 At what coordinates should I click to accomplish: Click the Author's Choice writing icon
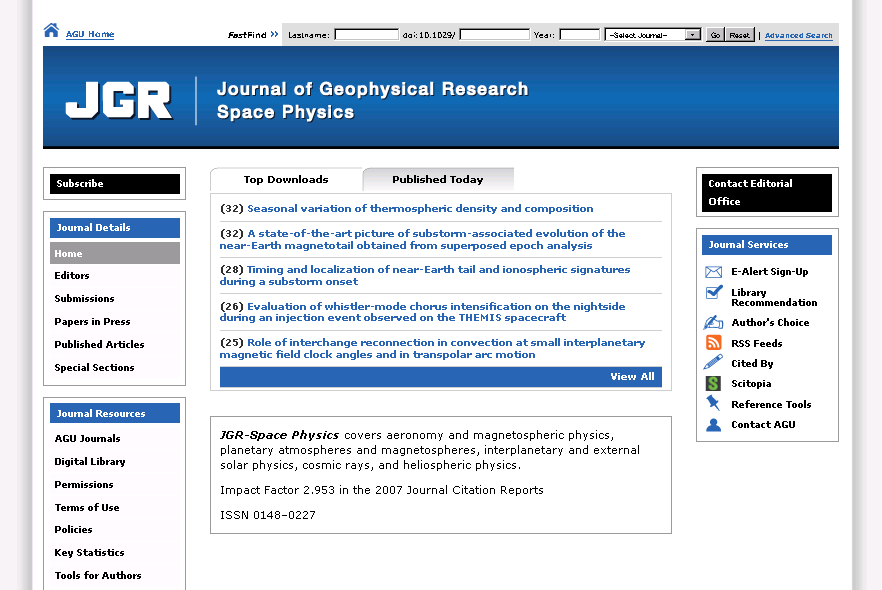(713, 322)
